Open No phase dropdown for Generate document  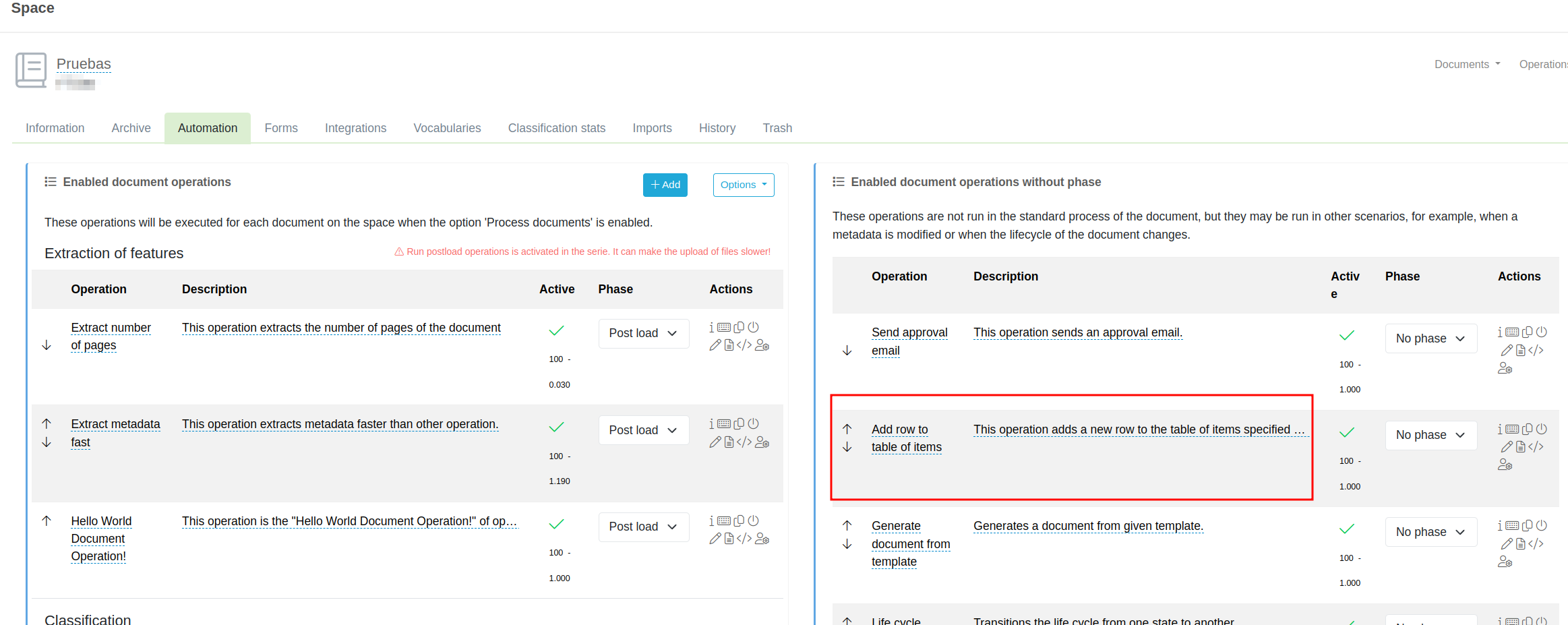1430,532
